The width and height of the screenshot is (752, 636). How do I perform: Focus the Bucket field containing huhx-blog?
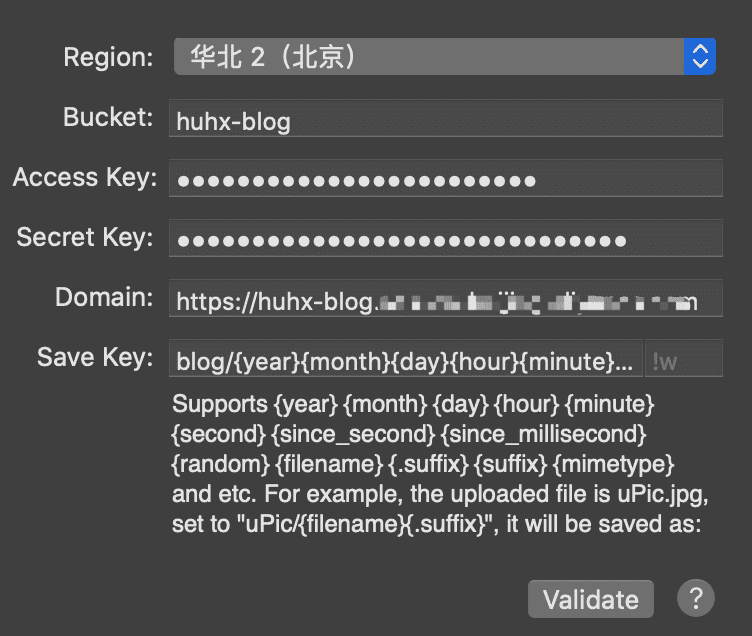446,118
